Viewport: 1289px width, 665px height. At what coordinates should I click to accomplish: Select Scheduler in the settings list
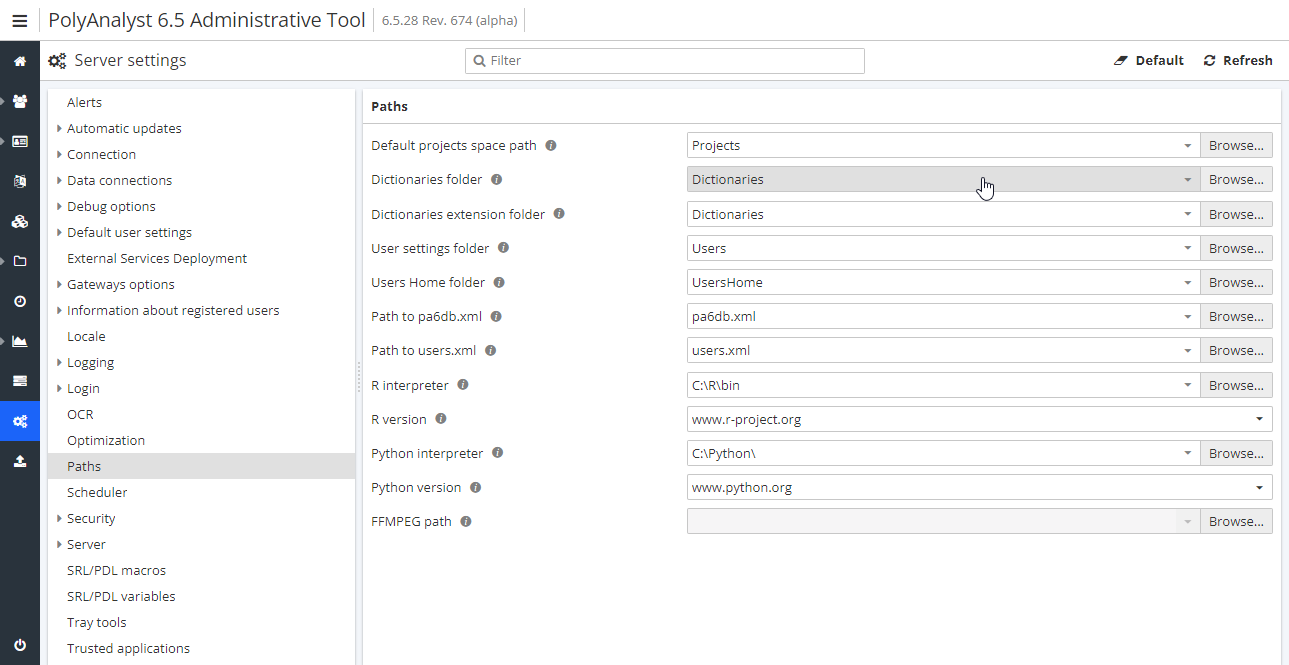(x=97, y=493)
